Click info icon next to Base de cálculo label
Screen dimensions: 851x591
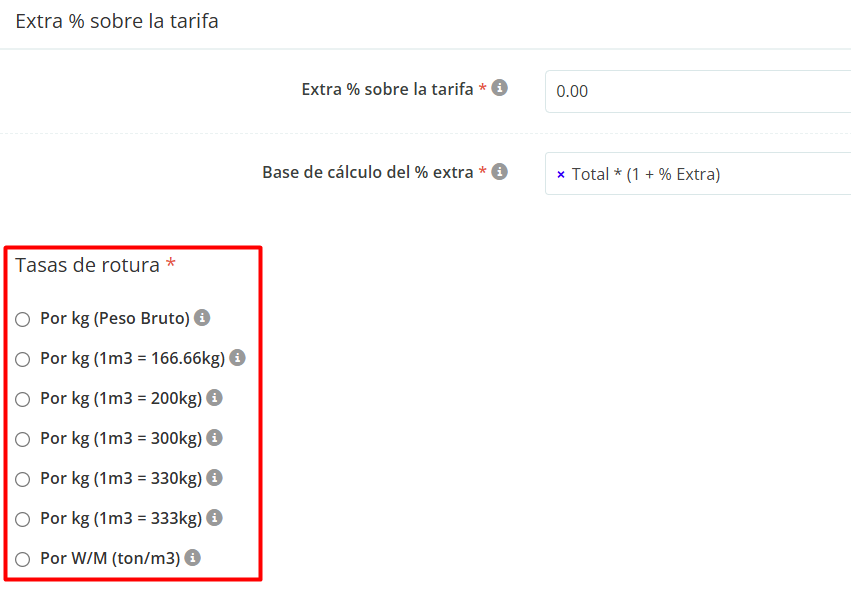pos(500,171)
